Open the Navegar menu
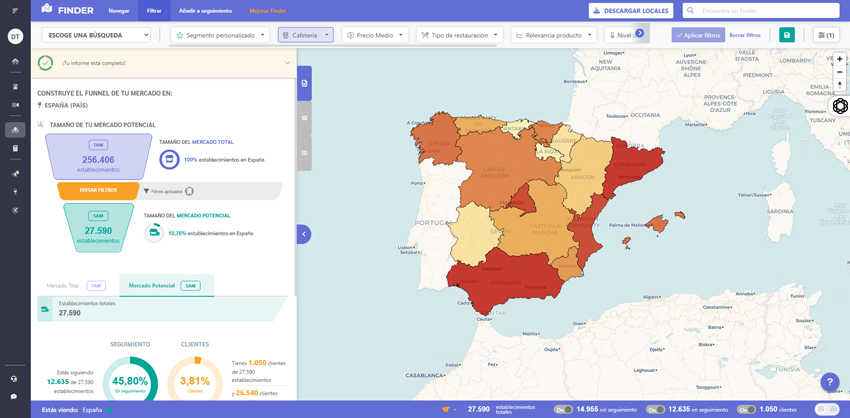The height and width of the screenshot is (418, 850). (x=119, y=10)
